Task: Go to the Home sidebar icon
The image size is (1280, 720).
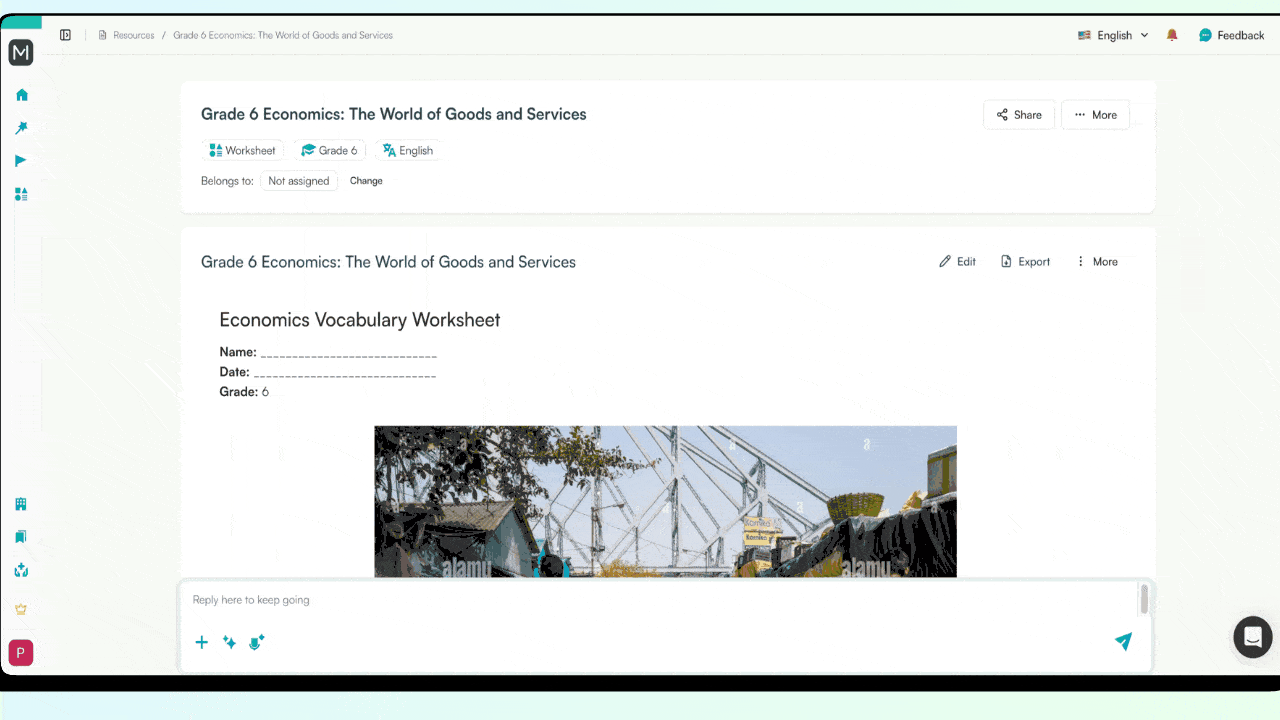Action: pos(21,95)
